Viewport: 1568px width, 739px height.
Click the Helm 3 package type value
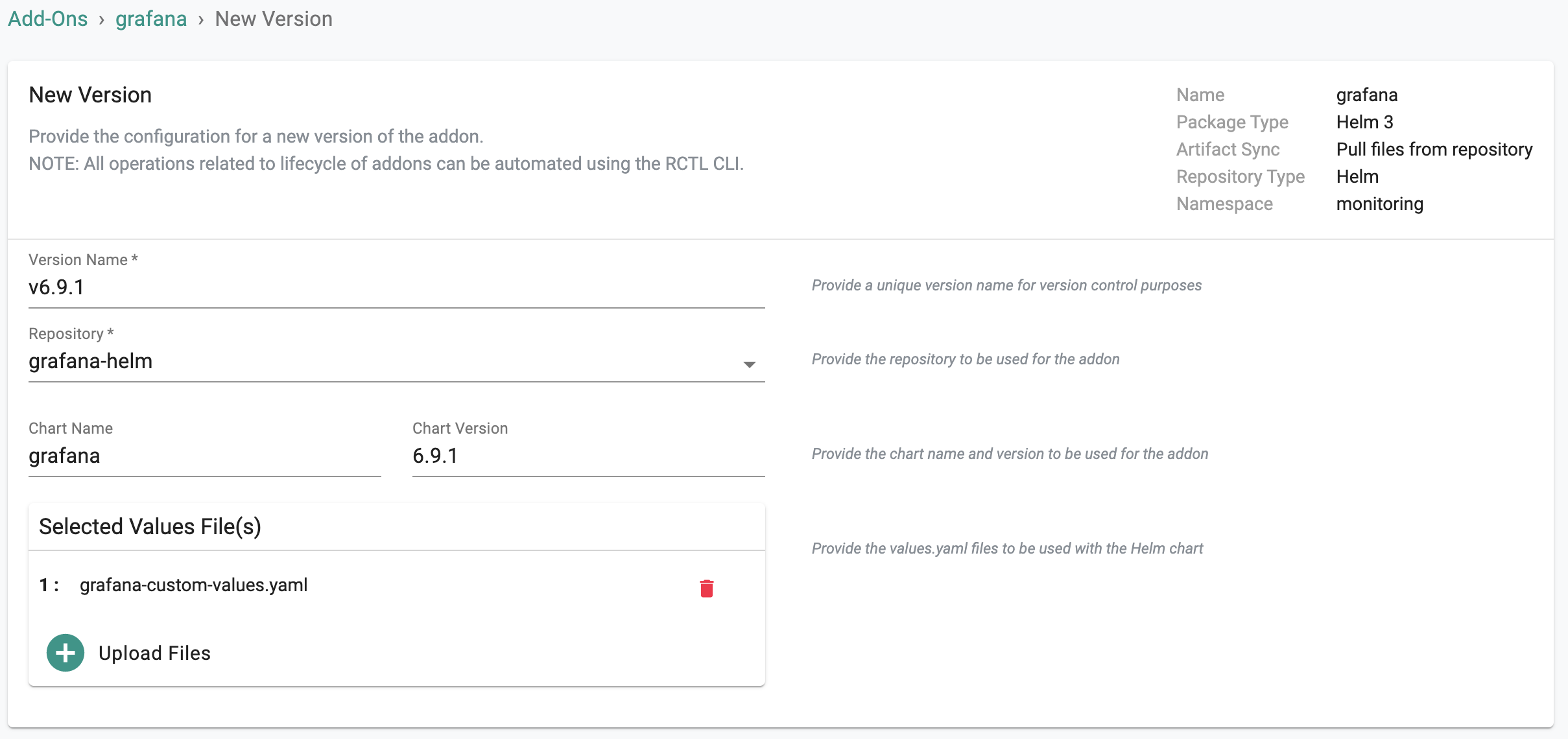click(x=1365, y=122)
